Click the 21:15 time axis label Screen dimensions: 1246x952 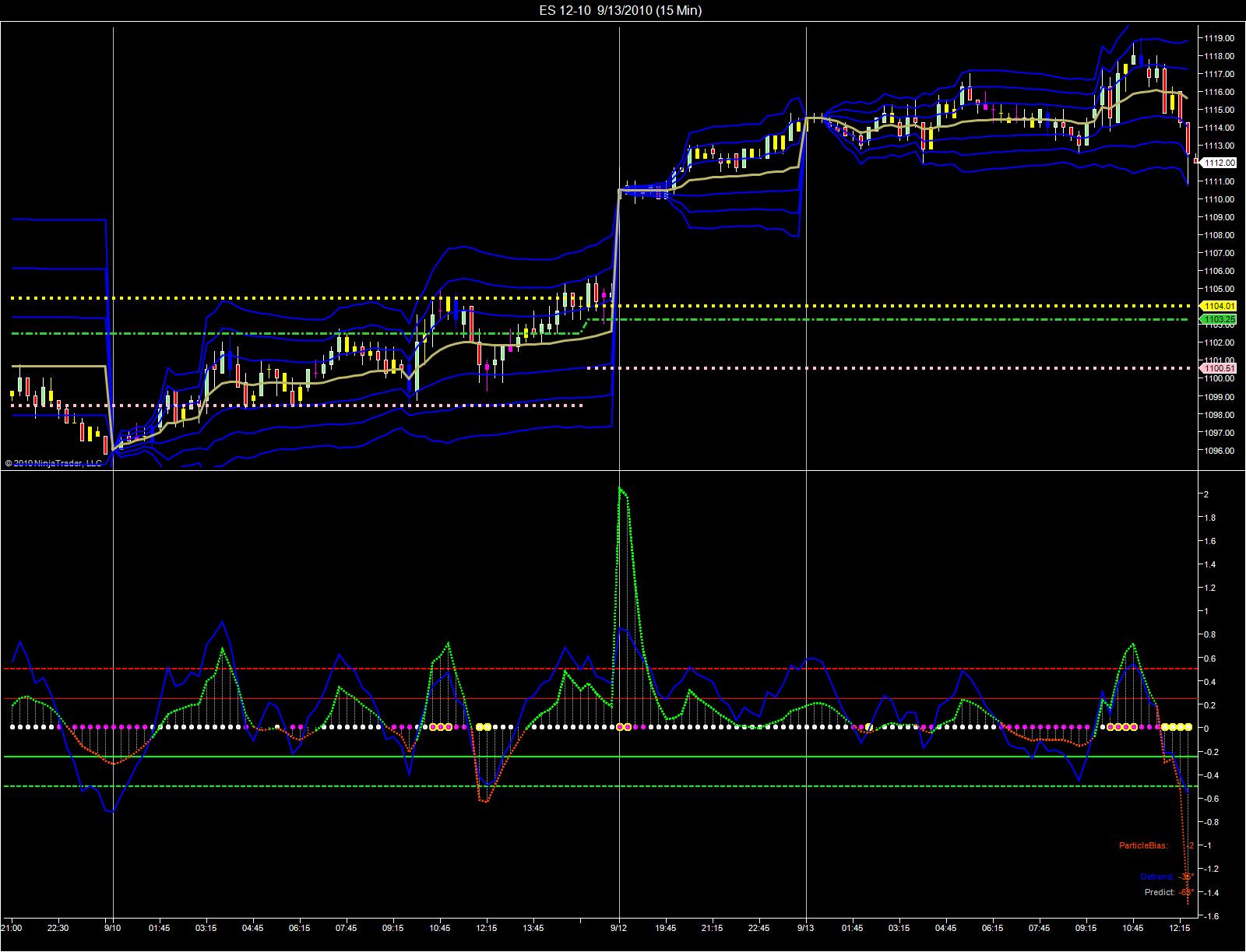(x=713, y=929)
